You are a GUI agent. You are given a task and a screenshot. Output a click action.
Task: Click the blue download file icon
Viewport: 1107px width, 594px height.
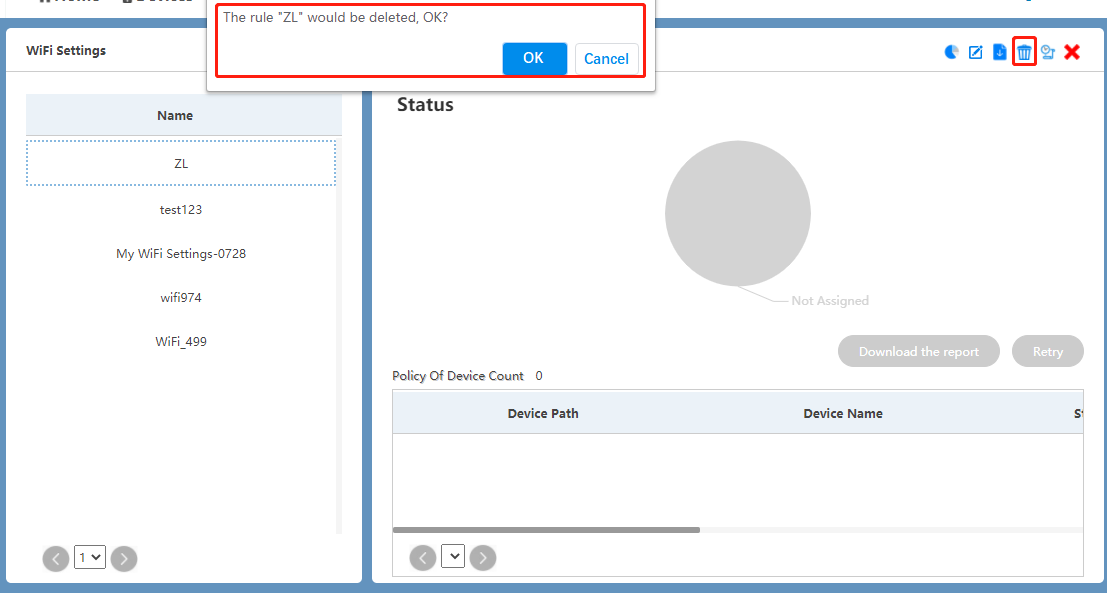click(1000, 52)
